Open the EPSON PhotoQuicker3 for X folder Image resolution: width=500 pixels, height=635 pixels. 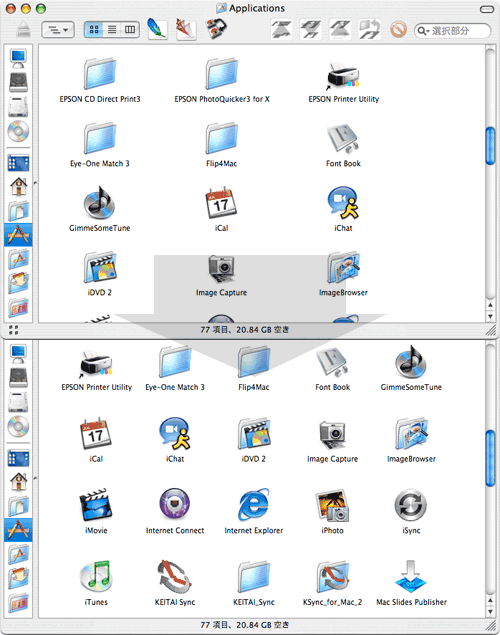[x=221, y=75]
